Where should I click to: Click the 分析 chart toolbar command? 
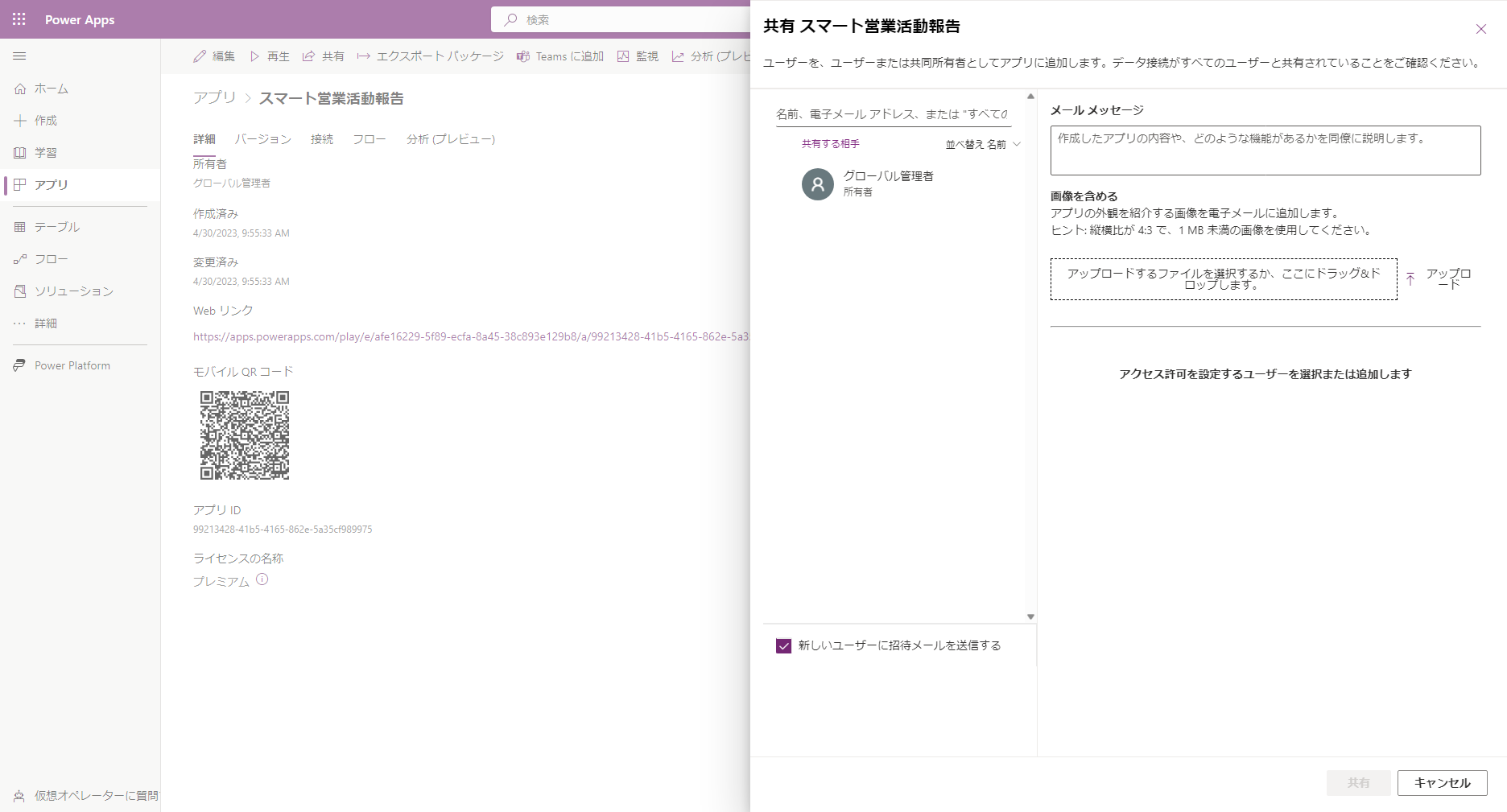tap(710, 56)
